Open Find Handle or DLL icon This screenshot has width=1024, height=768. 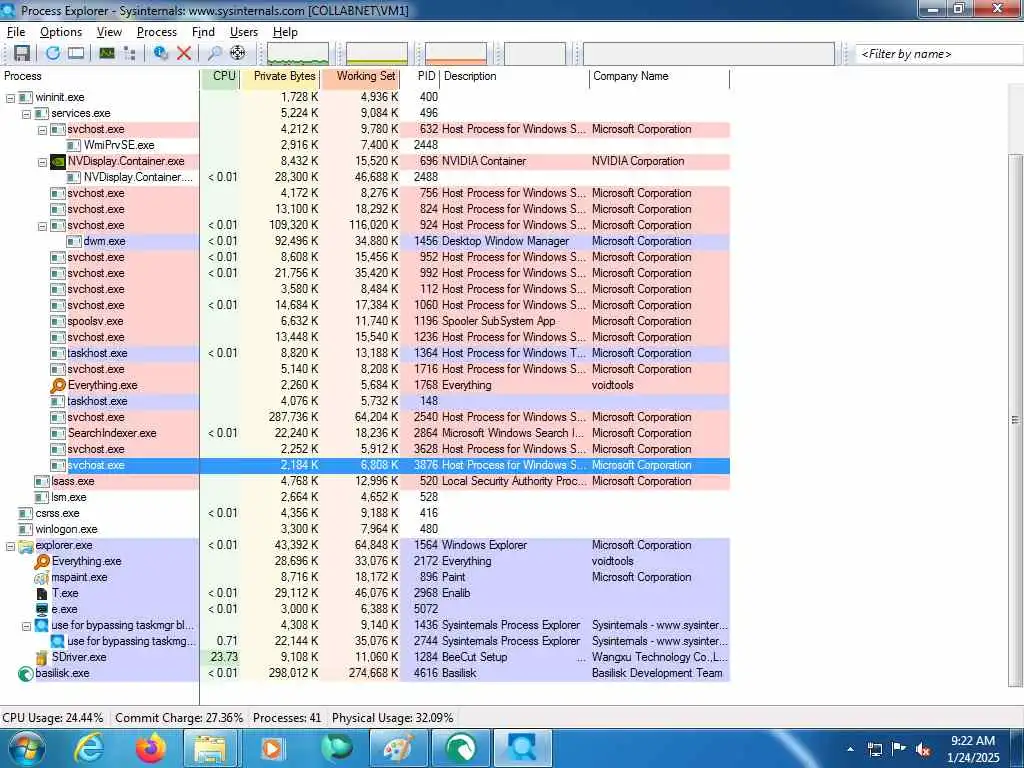(214, 54)
